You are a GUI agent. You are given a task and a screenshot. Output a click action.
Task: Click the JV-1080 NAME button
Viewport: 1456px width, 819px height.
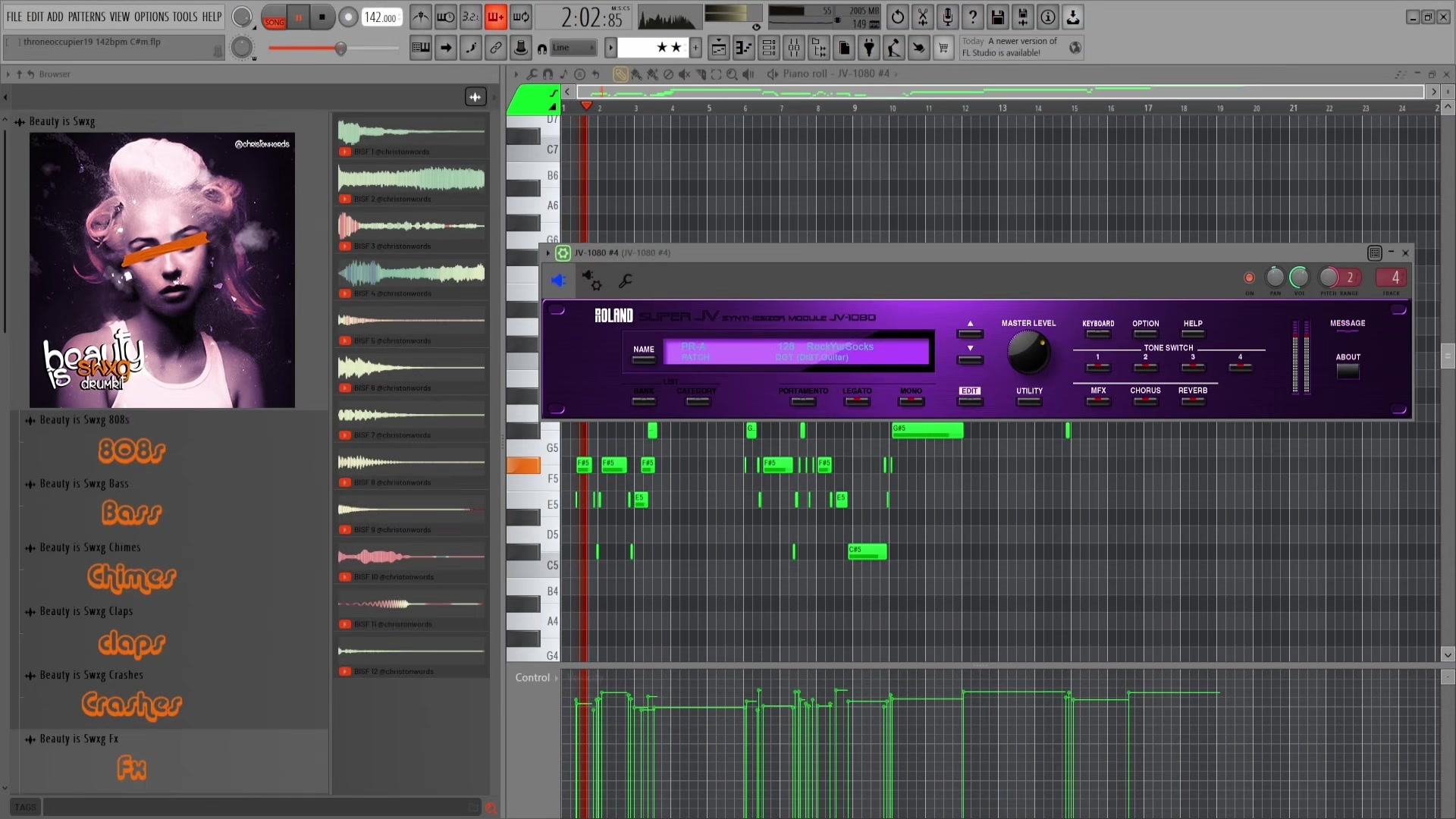tap(644, 359)
